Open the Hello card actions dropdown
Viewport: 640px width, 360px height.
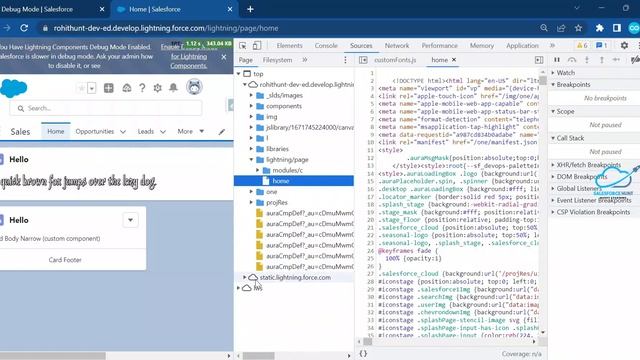point(131,220)
